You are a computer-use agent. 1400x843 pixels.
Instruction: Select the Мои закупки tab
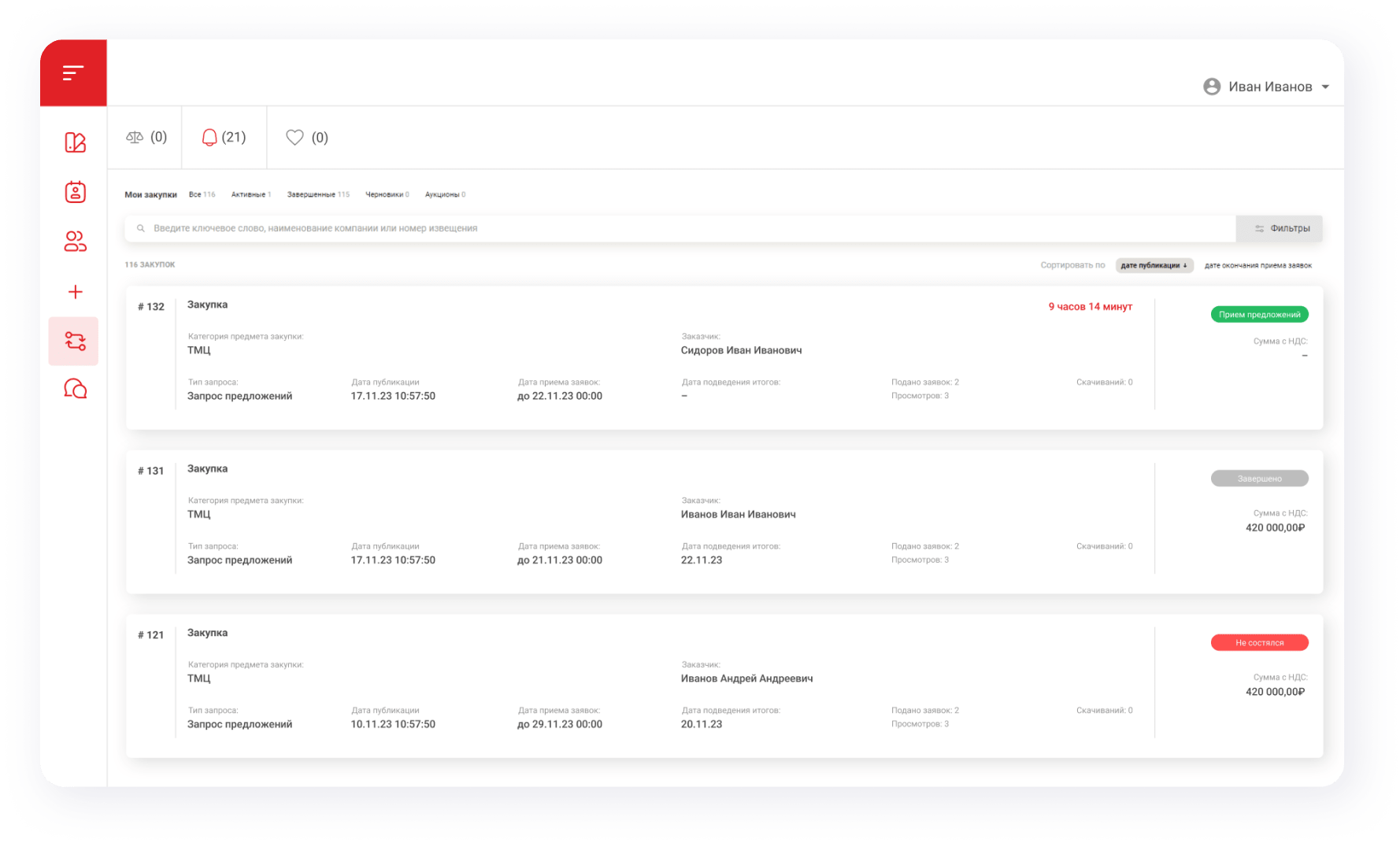(x=150, y=194)
